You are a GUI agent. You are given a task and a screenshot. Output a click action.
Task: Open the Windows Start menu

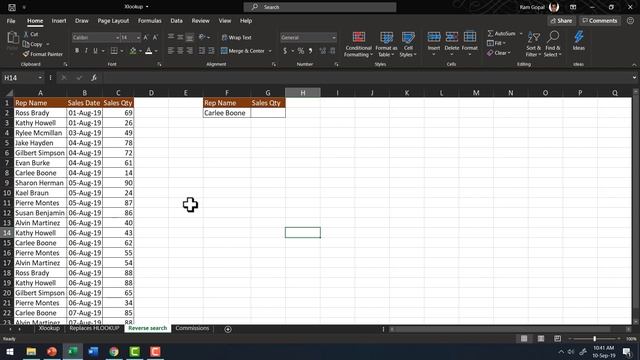pyautogui.click(x=10, y=351)
